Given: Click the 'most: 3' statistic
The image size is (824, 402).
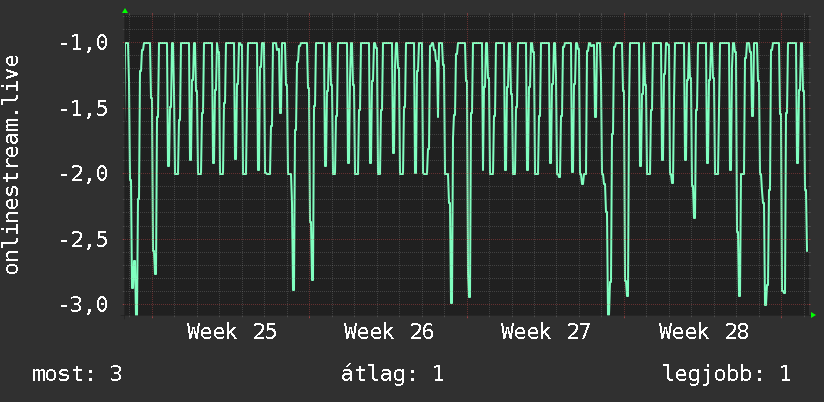Looking at the screenshot, I should (77, 374).
